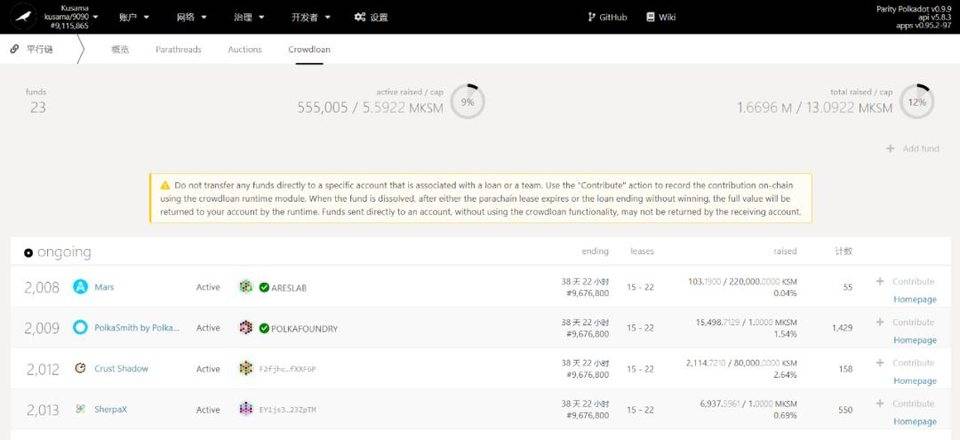This screenshot has height=440, width=960.
Task: Open Homepage link for Crust Shadow
Action: 915,381
